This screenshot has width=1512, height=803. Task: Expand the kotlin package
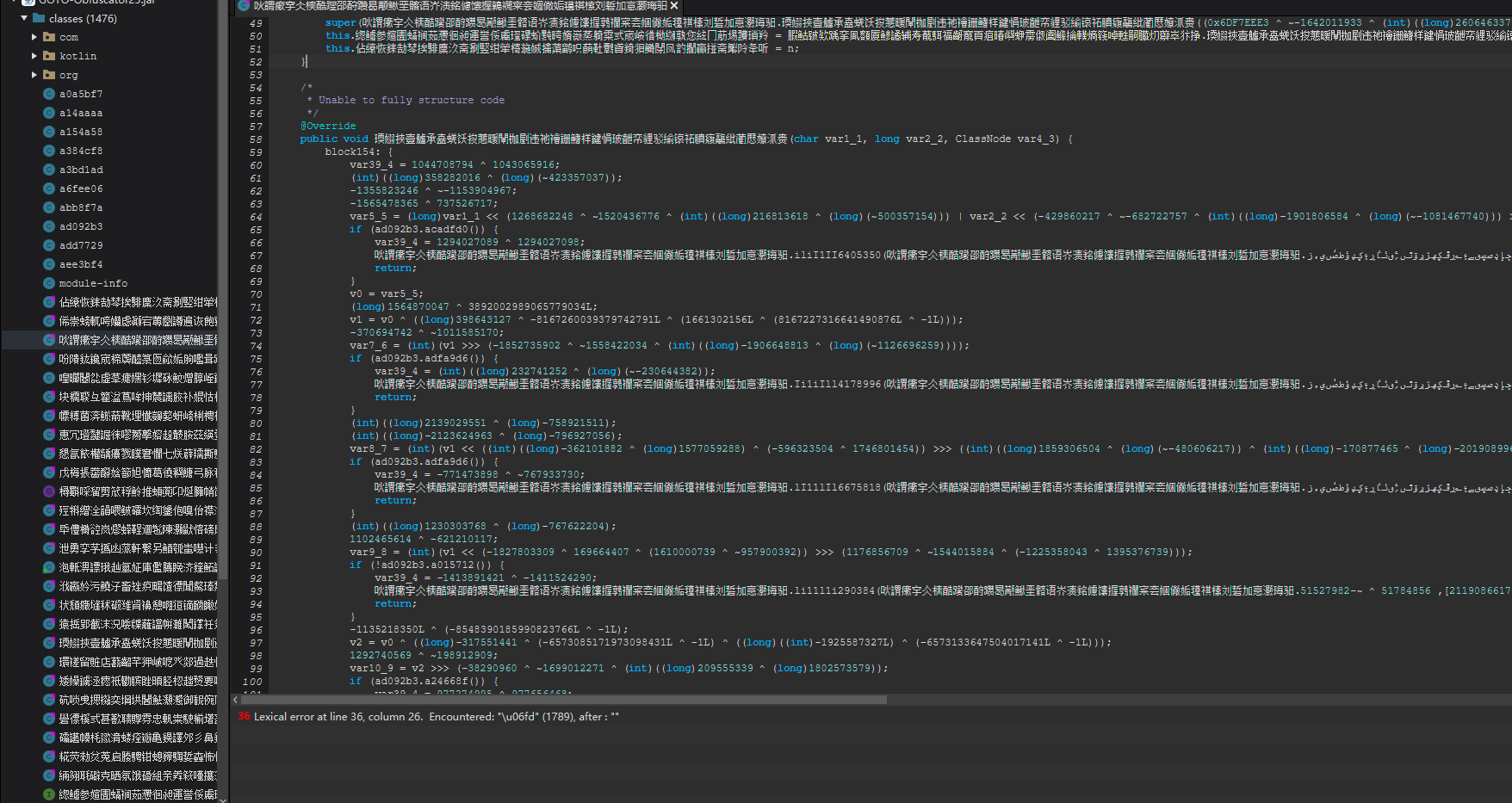coord(34,56)
